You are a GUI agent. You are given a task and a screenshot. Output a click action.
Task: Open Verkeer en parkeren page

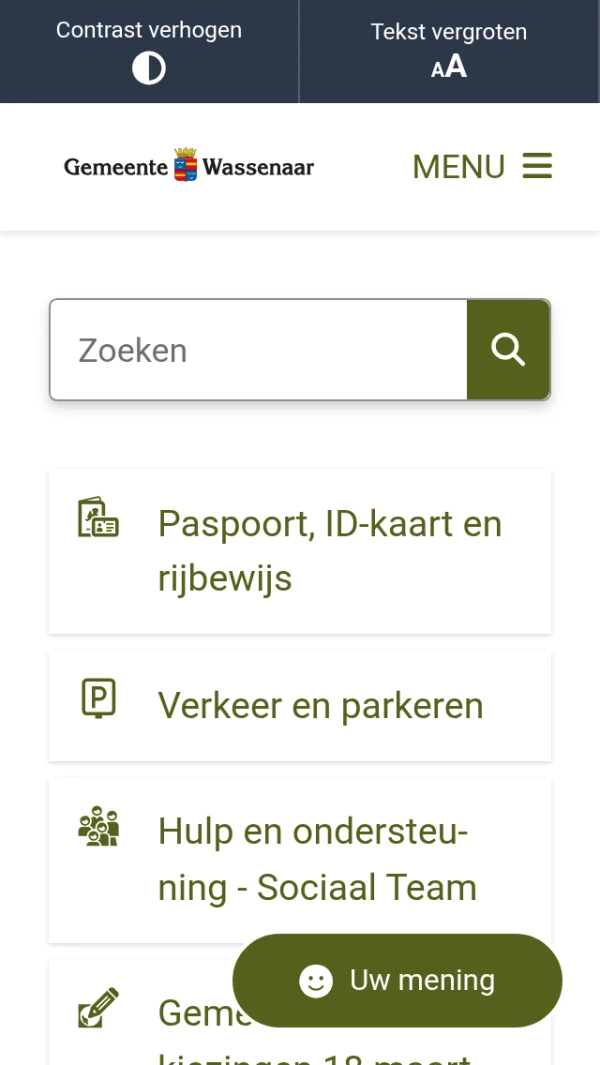click(320, 706)
